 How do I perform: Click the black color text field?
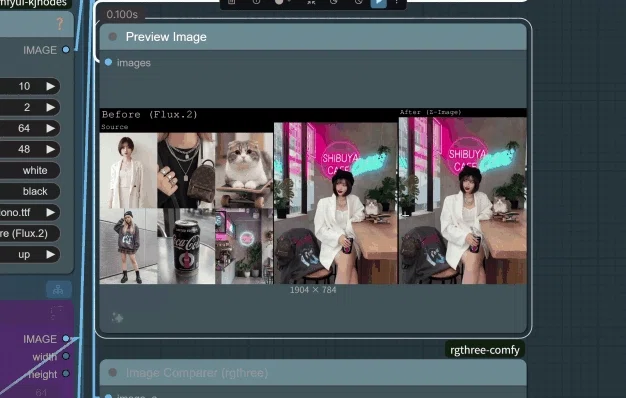30,192
